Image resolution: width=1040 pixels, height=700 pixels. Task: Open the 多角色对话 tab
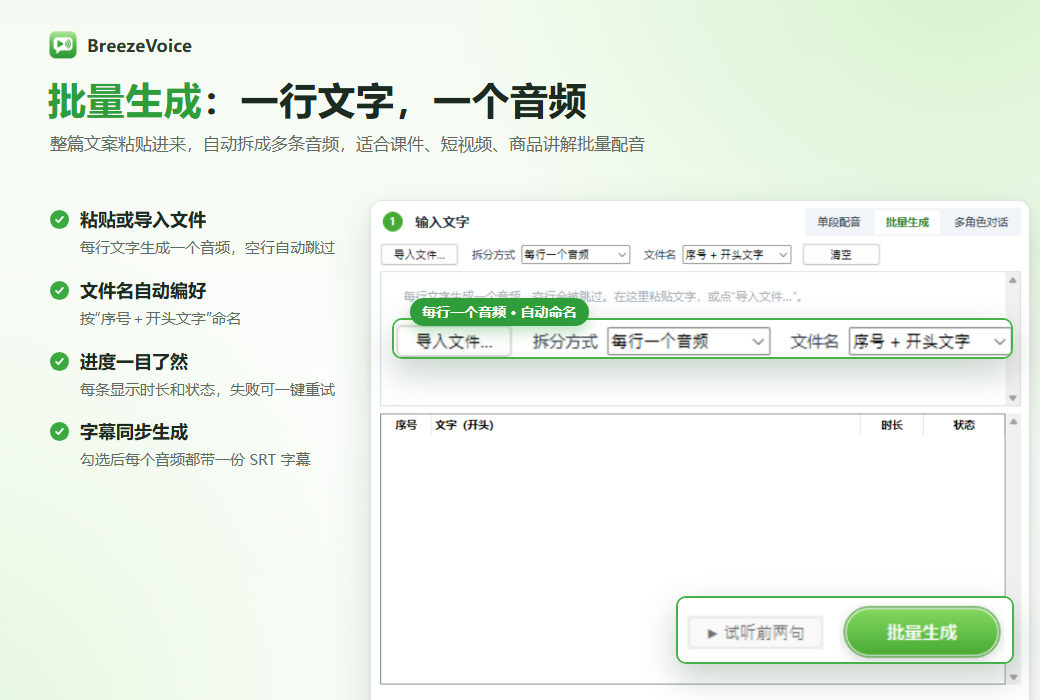[980, 222]
